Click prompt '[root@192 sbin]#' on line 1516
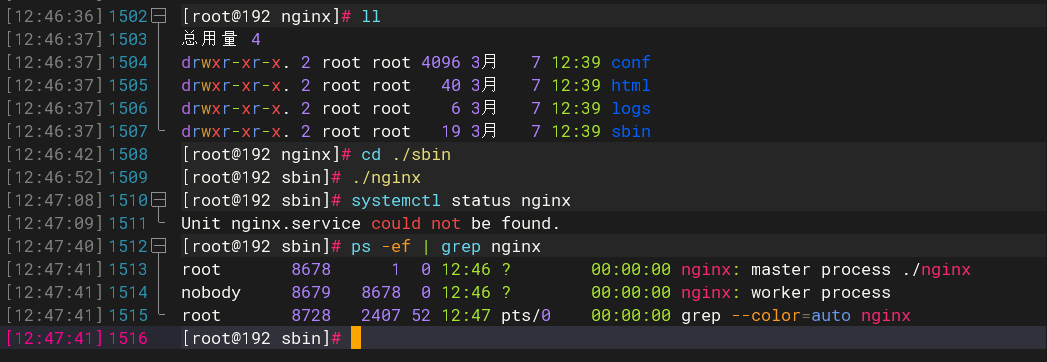 tap(261, 339)
